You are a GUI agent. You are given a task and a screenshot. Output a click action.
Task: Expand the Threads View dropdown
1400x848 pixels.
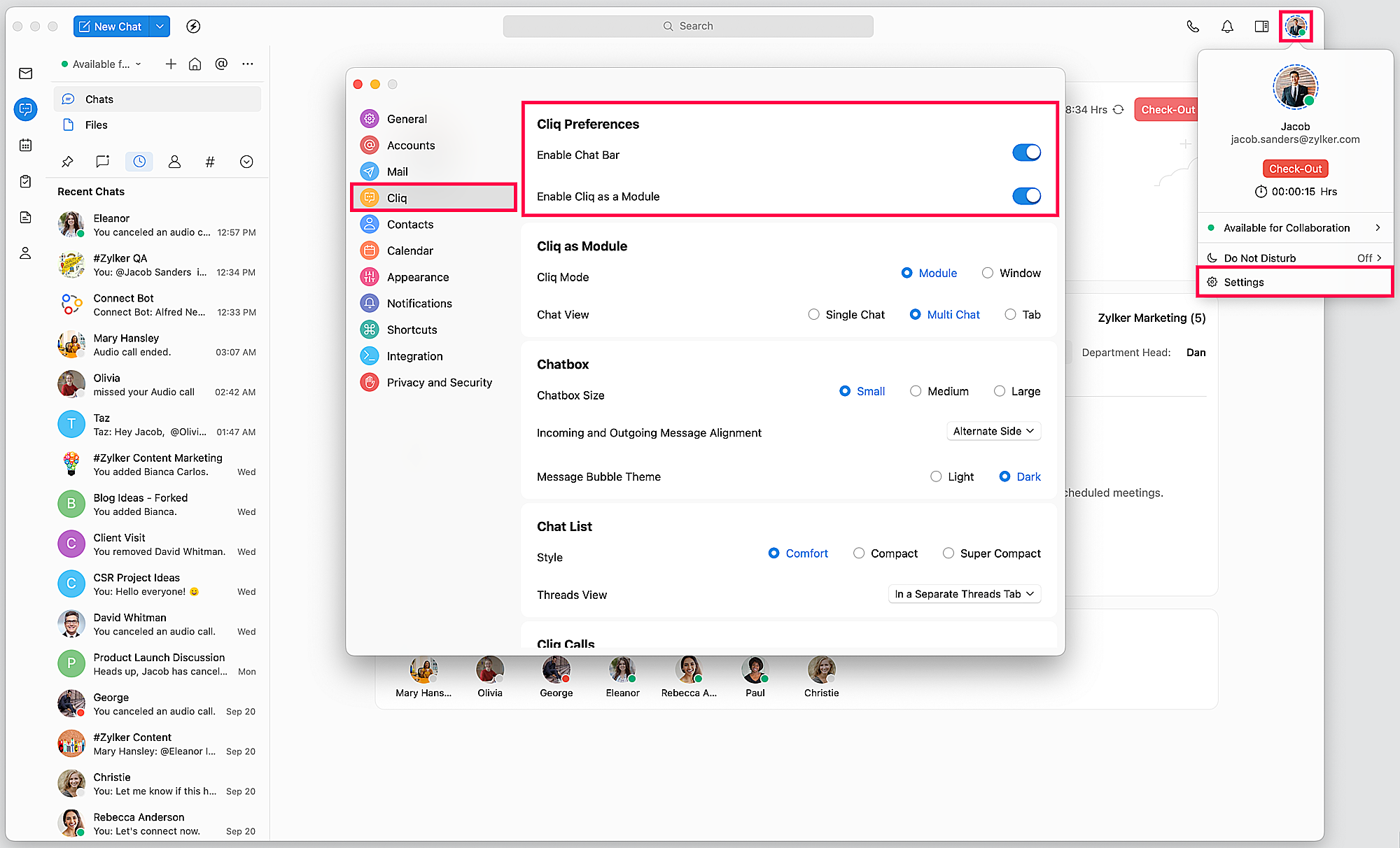tap(964, 594)
